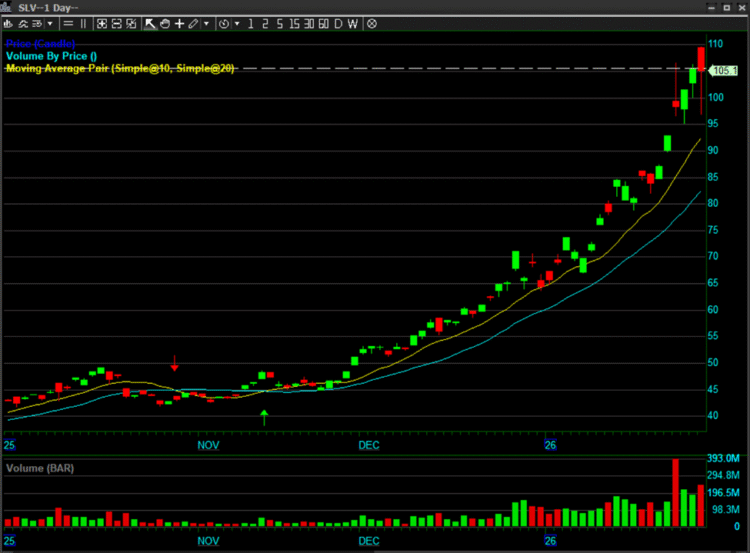
Task: Click the circled X icon
Action: click(372, 23)
